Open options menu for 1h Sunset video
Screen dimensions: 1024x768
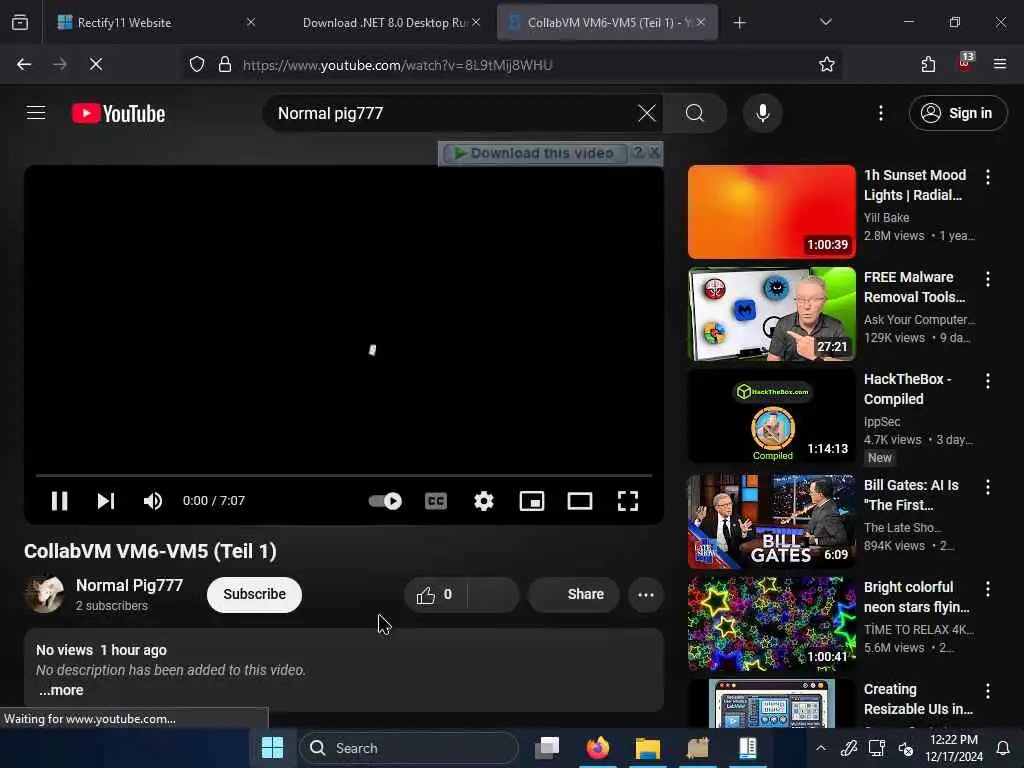pos(987,176)
